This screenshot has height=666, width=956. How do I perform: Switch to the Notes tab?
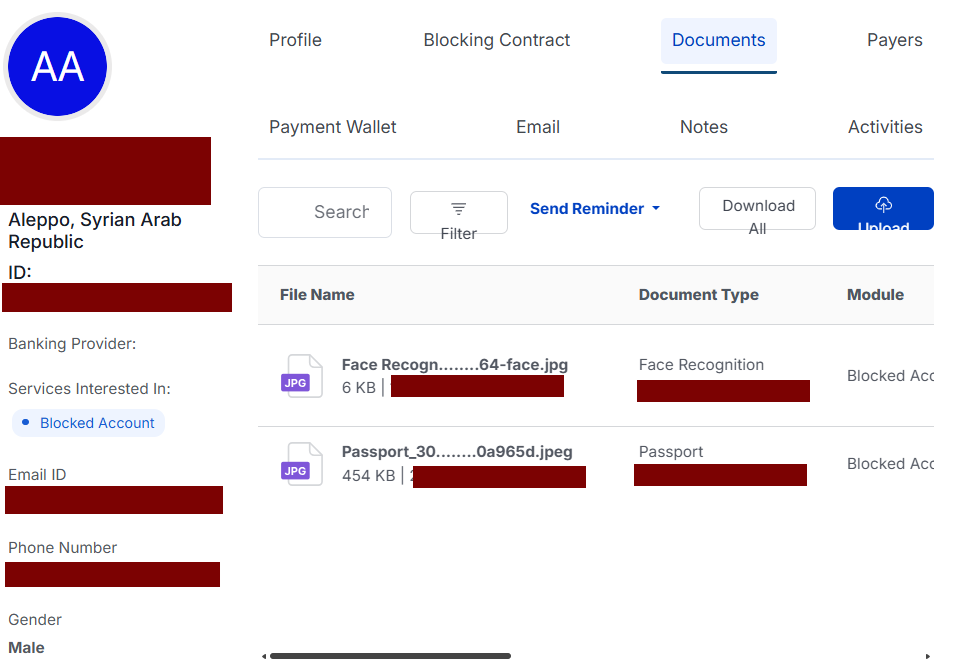704,127
